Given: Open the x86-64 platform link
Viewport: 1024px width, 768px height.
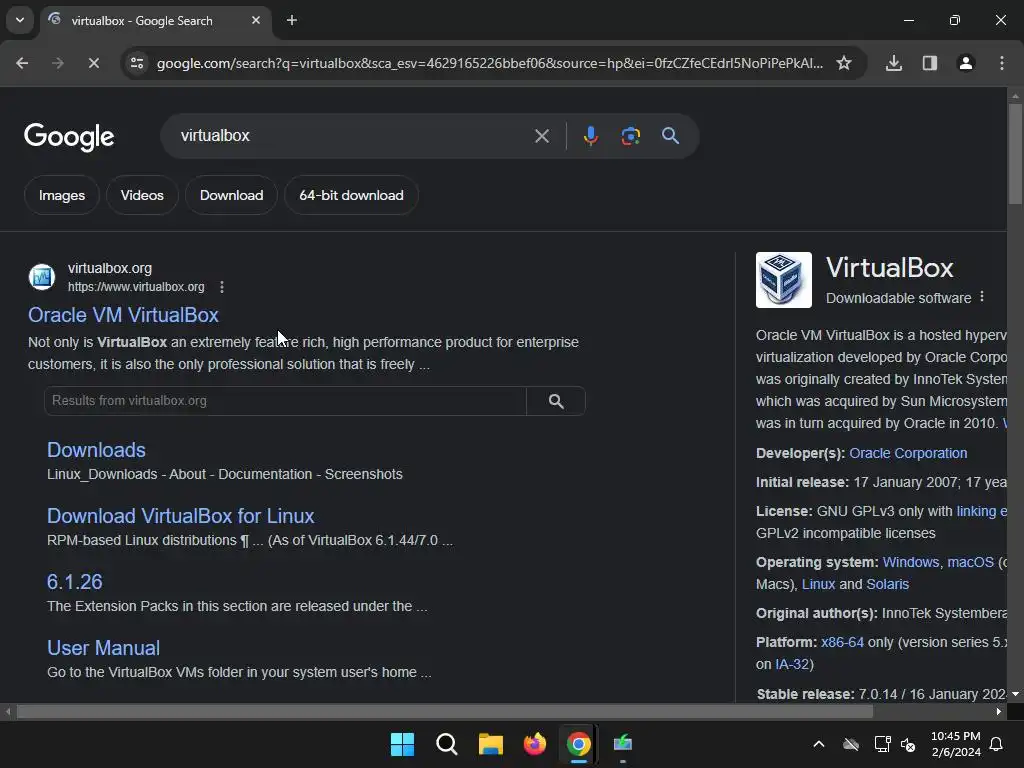Looking at the screenshot, I should (842, 643).
